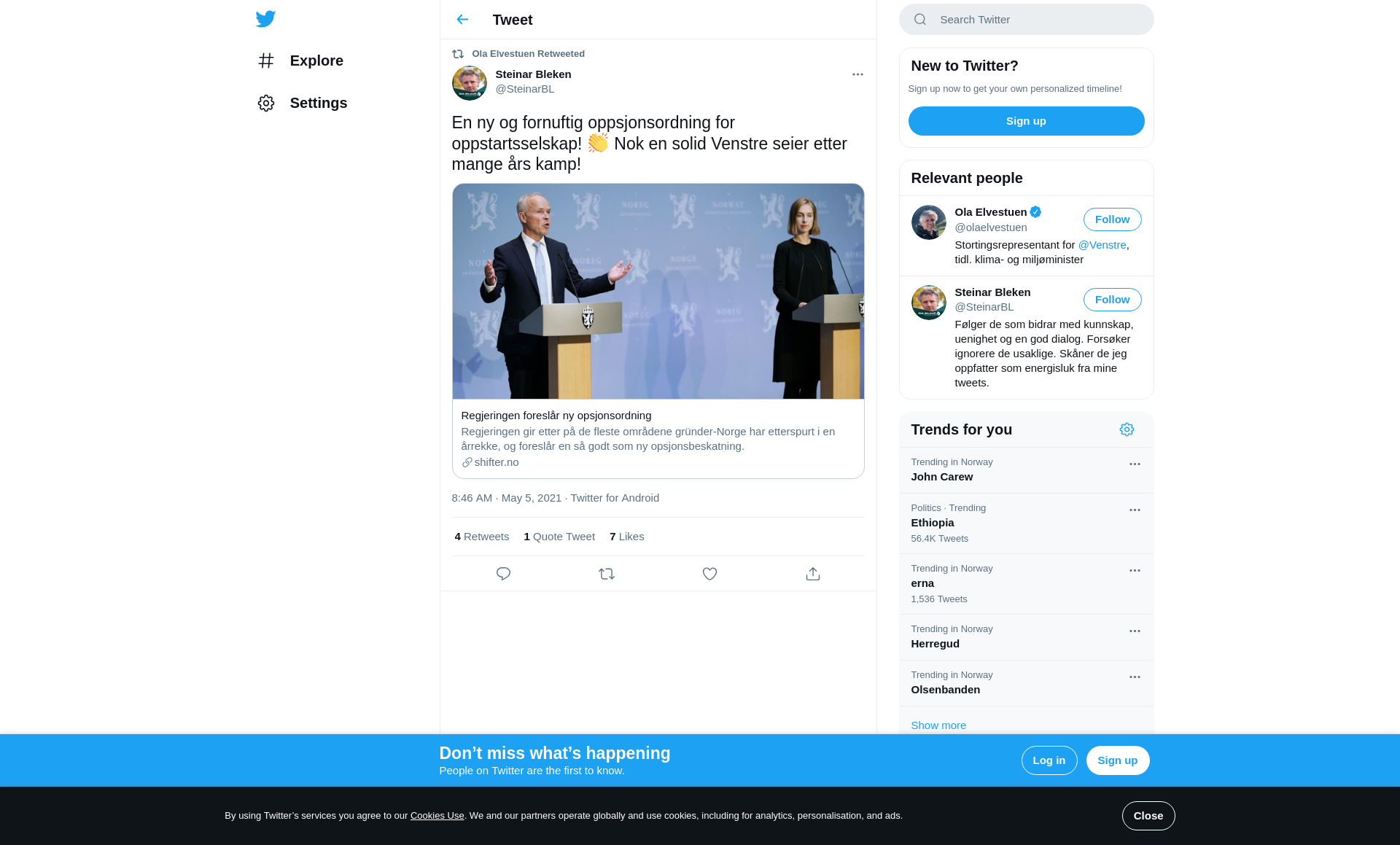Click the retweet icon under the tweet
Screen dimensions: 1400x845
[x=607, y=574]
